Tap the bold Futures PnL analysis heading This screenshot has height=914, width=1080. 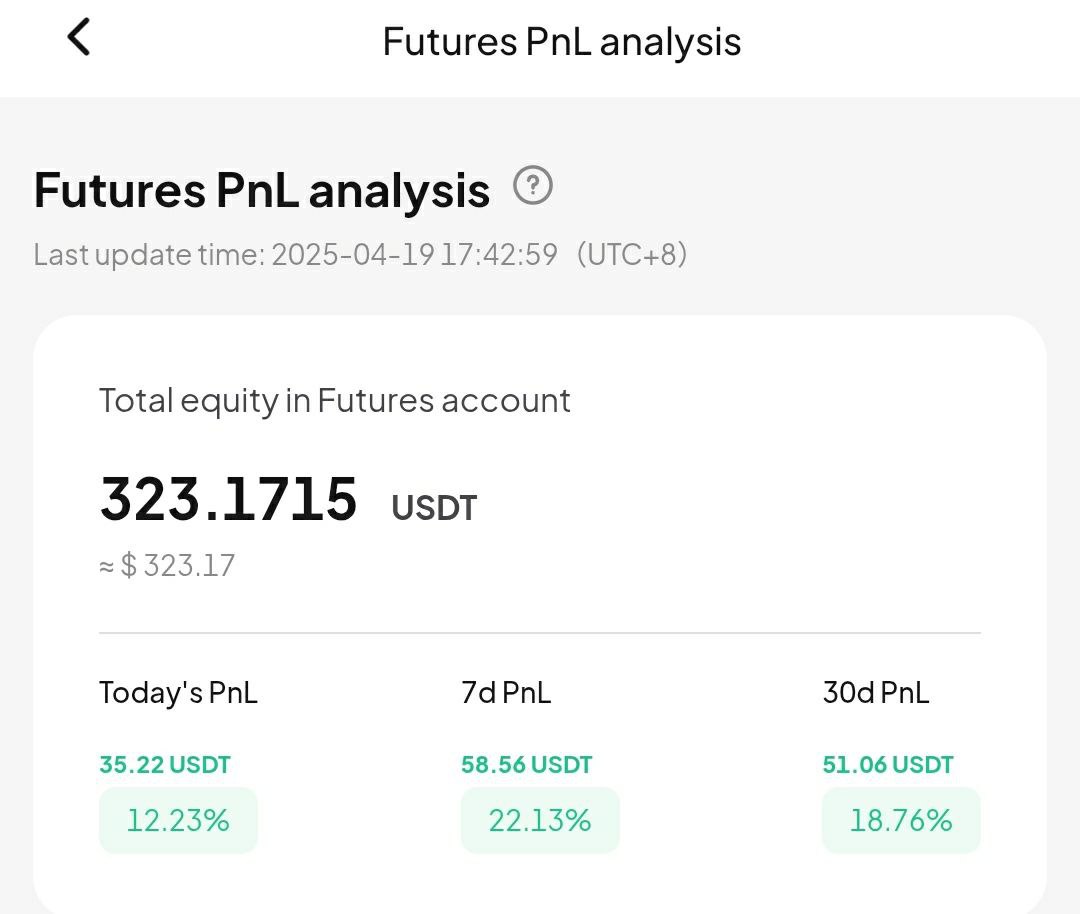[262, 190]
